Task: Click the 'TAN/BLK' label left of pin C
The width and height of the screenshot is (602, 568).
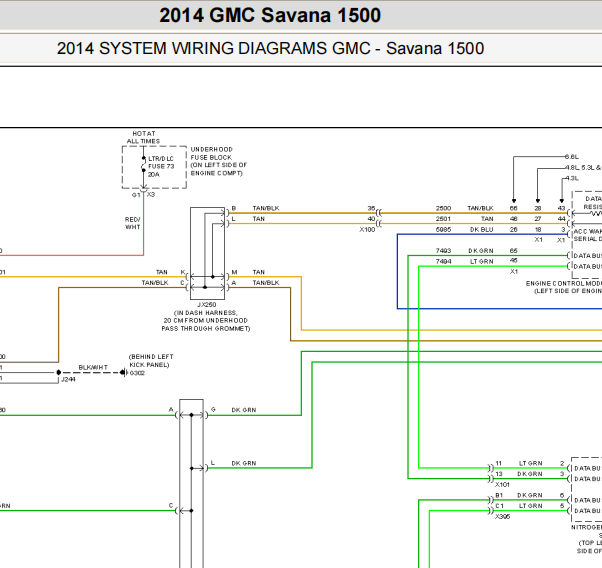Action: [155, 283]
